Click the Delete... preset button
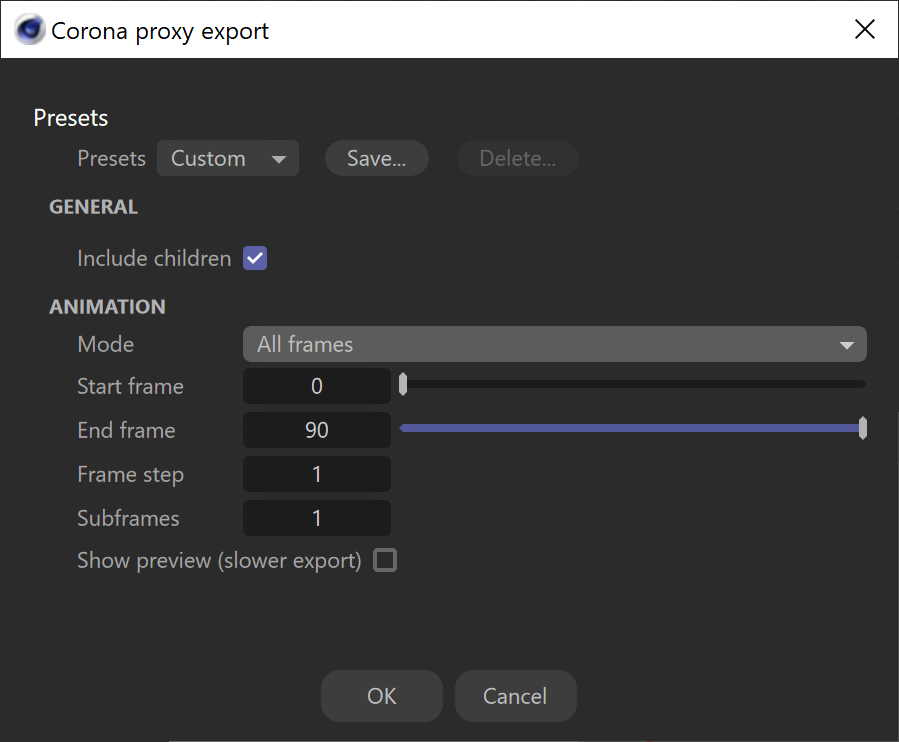Screen dimensions: 899x742 pos(518,158)
